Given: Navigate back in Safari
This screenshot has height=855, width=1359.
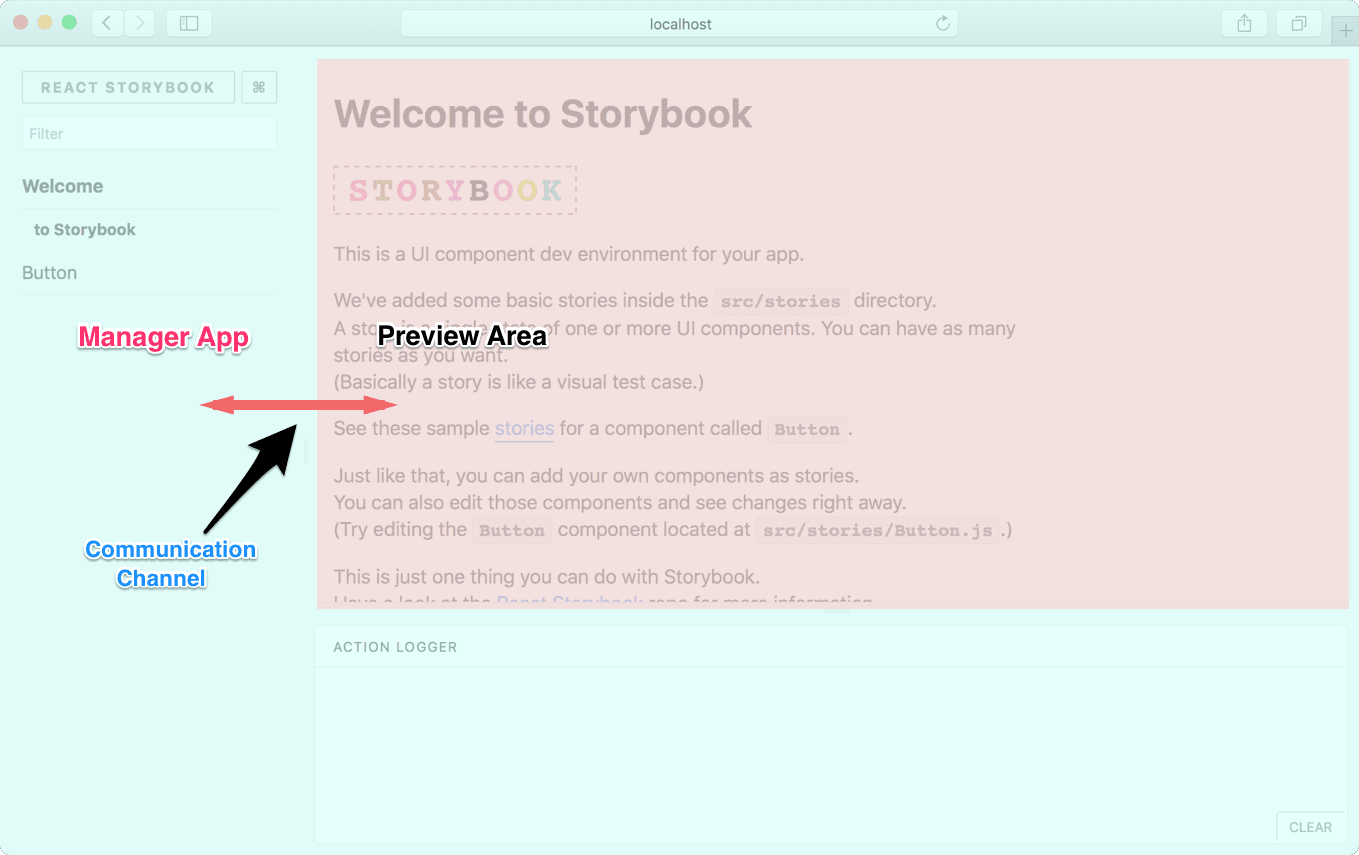Looking at the screenshot, I should [107, 23].
